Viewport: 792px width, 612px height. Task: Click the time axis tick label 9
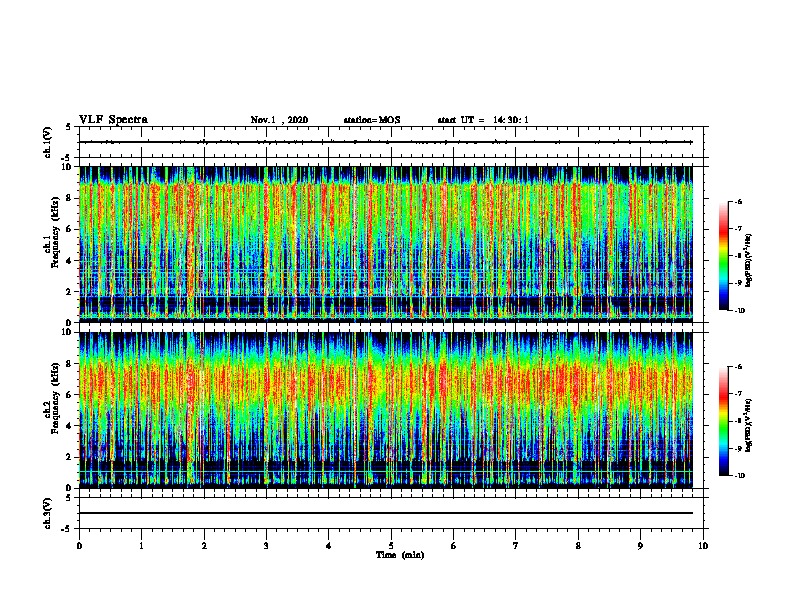tap(640, 546)
